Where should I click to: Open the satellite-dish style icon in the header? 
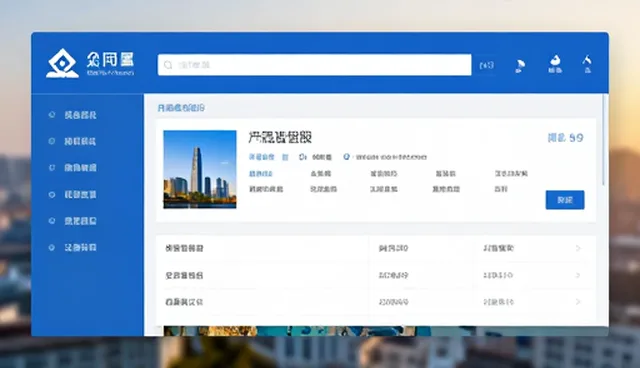click(x=520, y=66)
